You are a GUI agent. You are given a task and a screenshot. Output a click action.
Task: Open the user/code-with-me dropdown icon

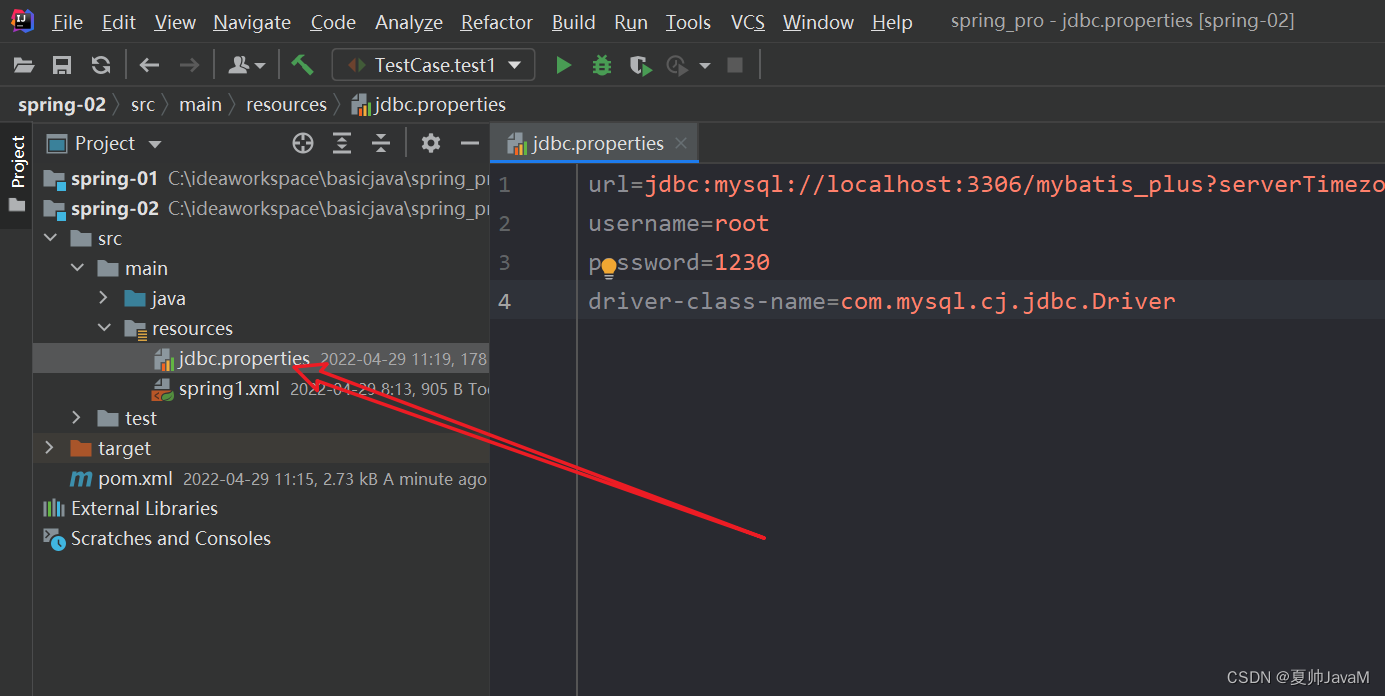coord(246,66)
